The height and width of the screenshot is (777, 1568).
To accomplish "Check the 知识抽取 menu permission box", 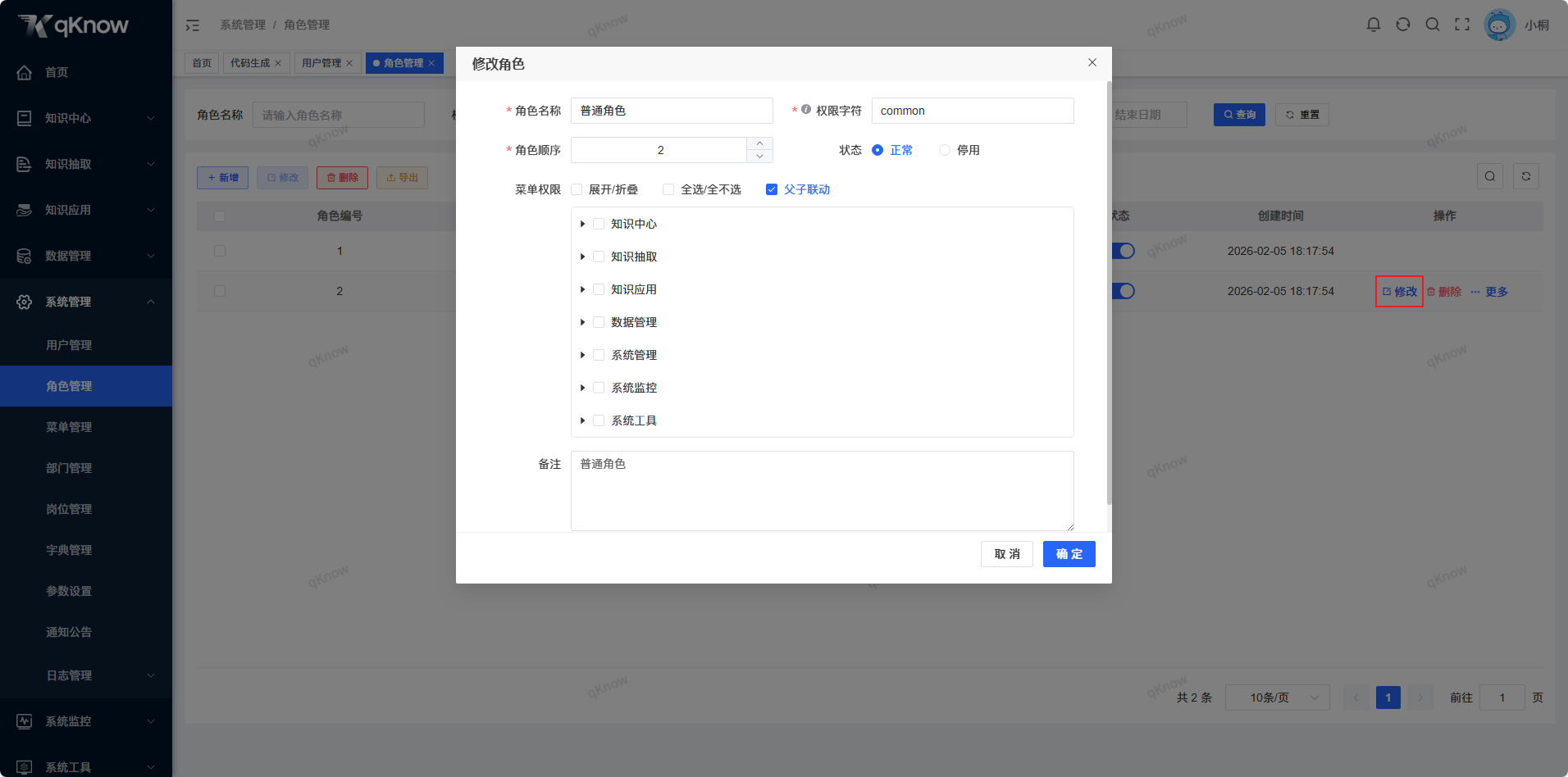I will click(599, 257).
